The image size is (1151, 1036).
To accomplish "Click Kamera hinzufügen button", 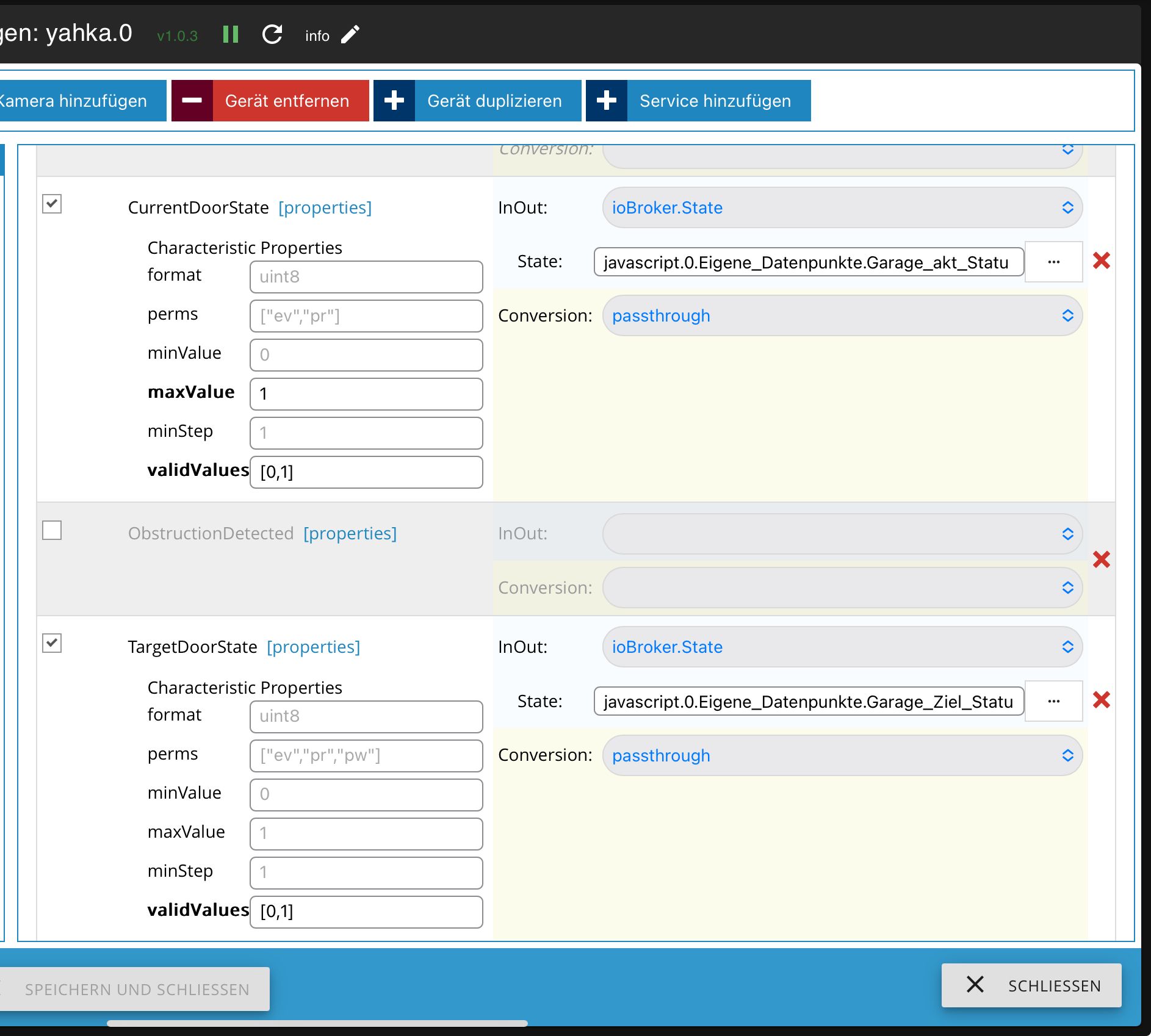I will pyautogui.click(x=83, y=101).
